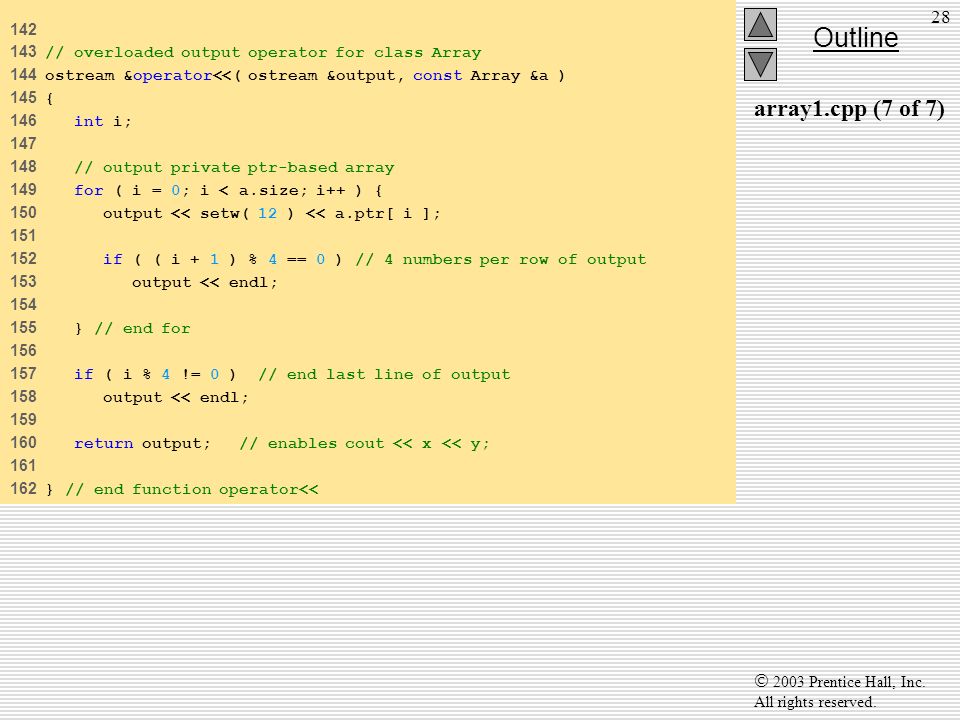
Task: Click 'a.ptr[ i ]' on line 150
Action: pos(383,214)
